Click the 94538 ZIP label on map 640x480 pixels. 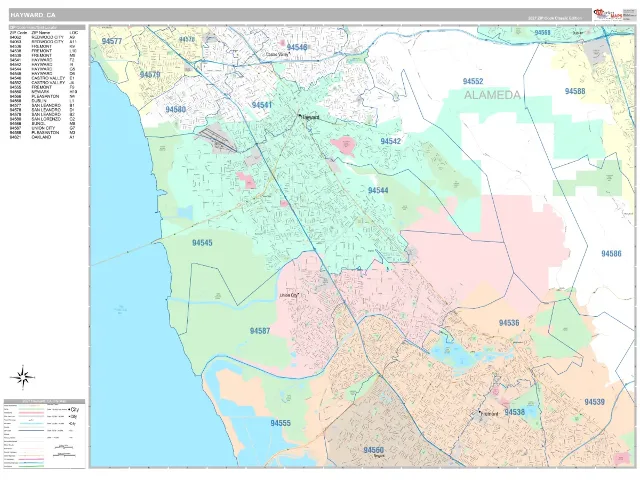click(x=514, y=412)
